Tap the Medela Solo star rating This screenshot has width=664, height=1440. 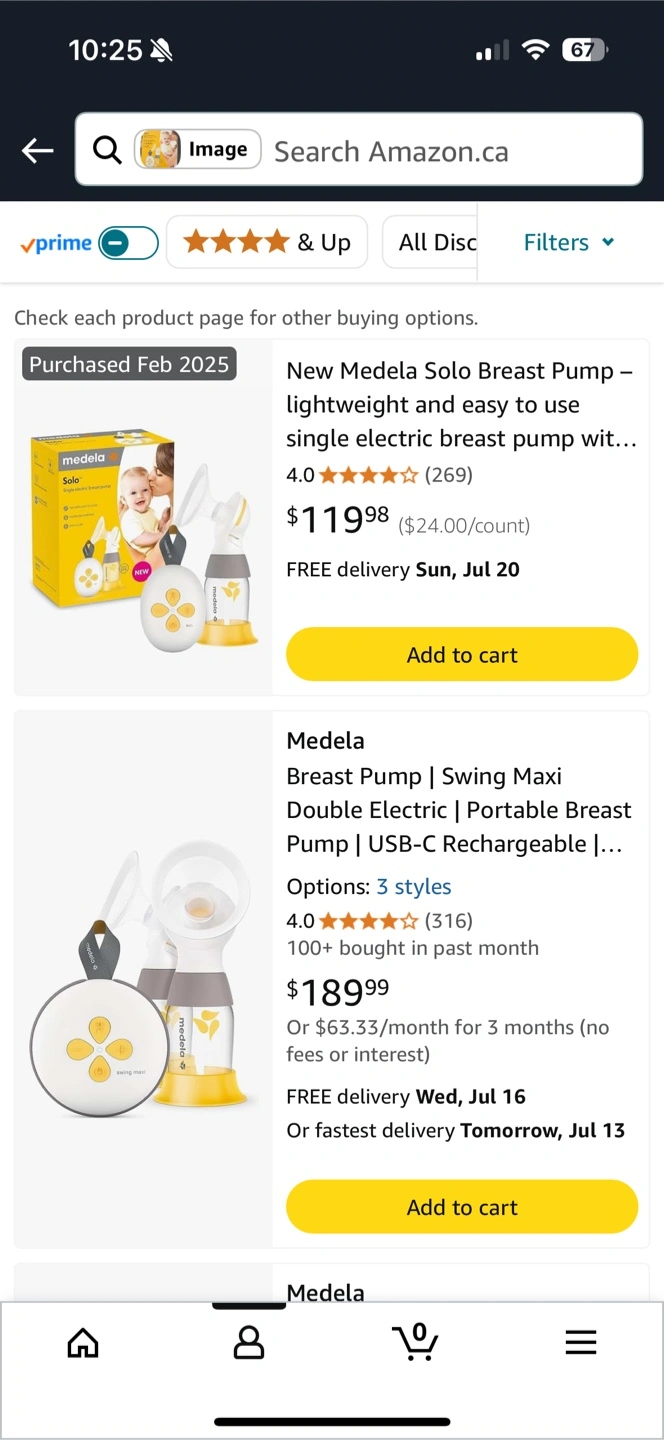tap(368, 475)
